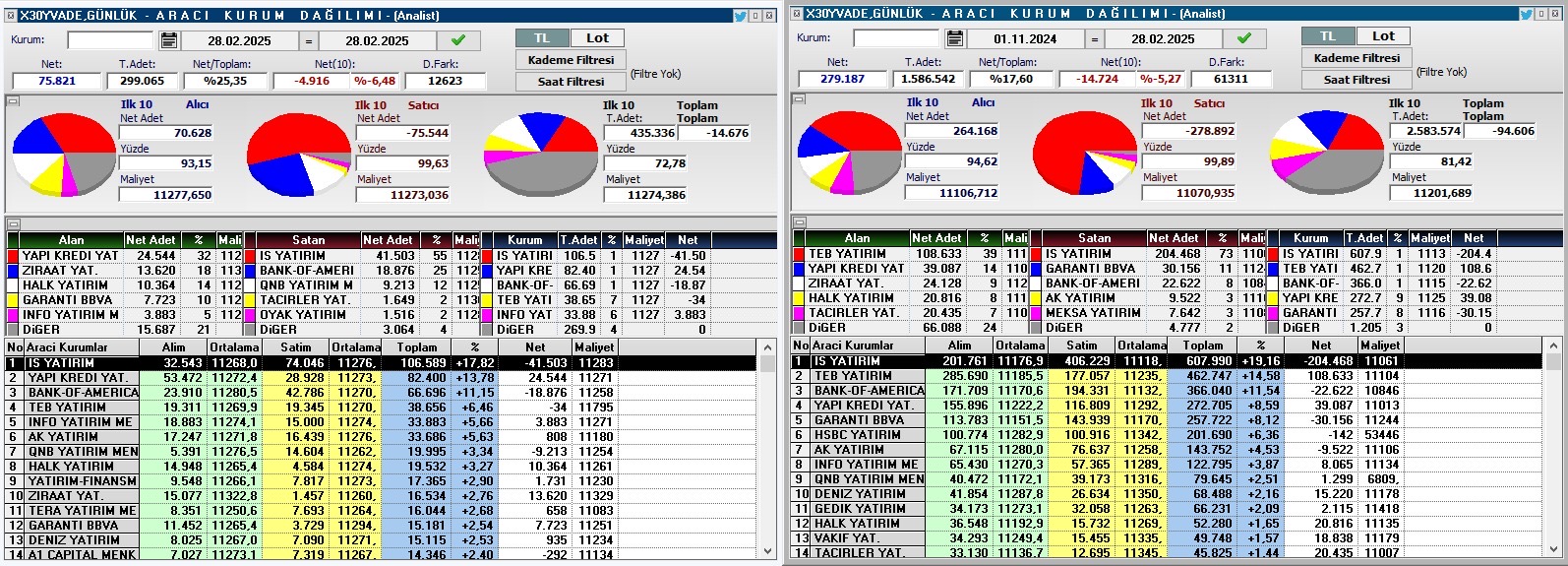The image size is (1568, 566).
Task: Click the Alan header in left summary panel
Action: point(71,240)
